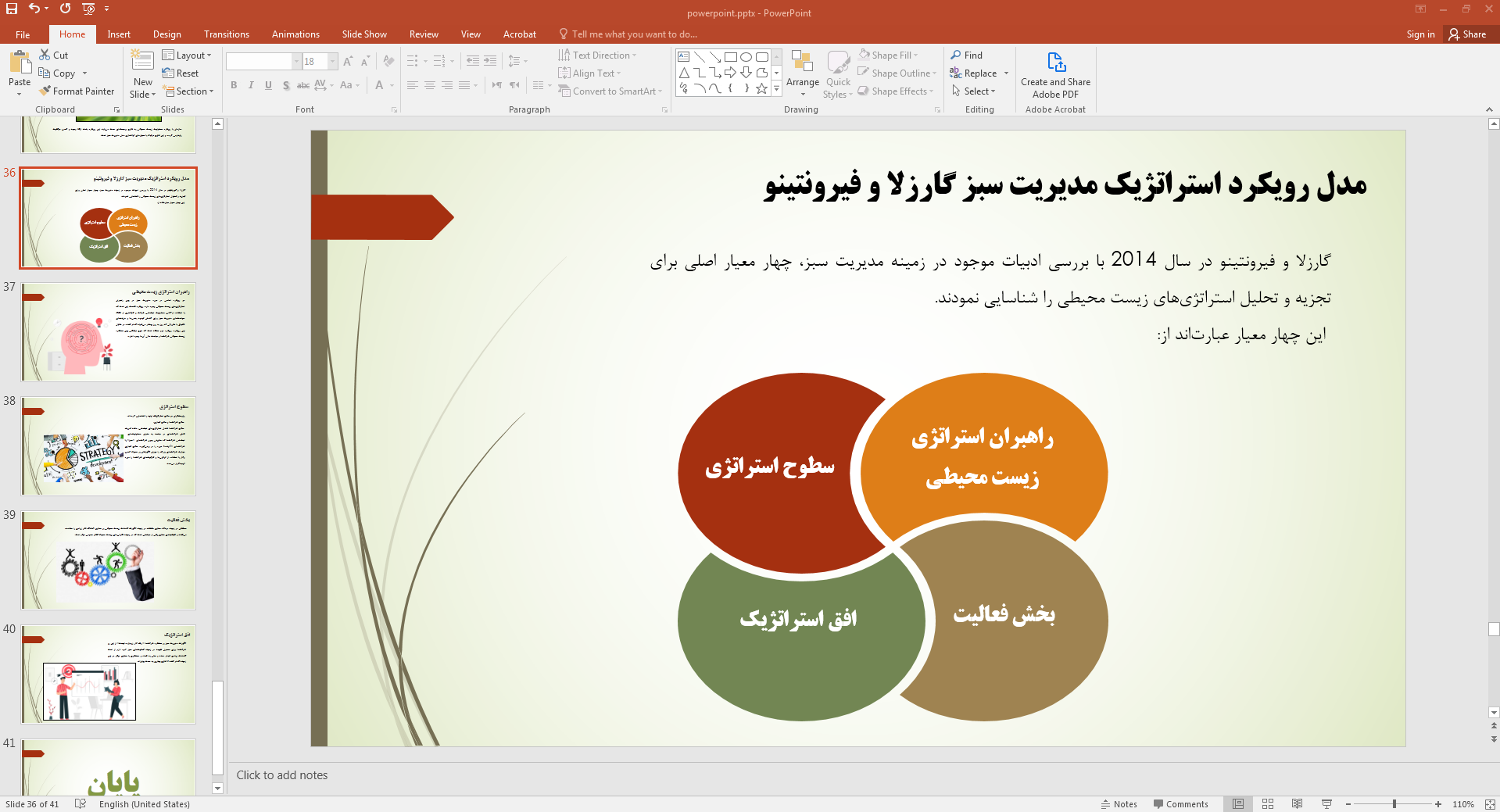1500x812 pixels.
Task: Open the Section dropdown
Action: [x=188, y=91]
